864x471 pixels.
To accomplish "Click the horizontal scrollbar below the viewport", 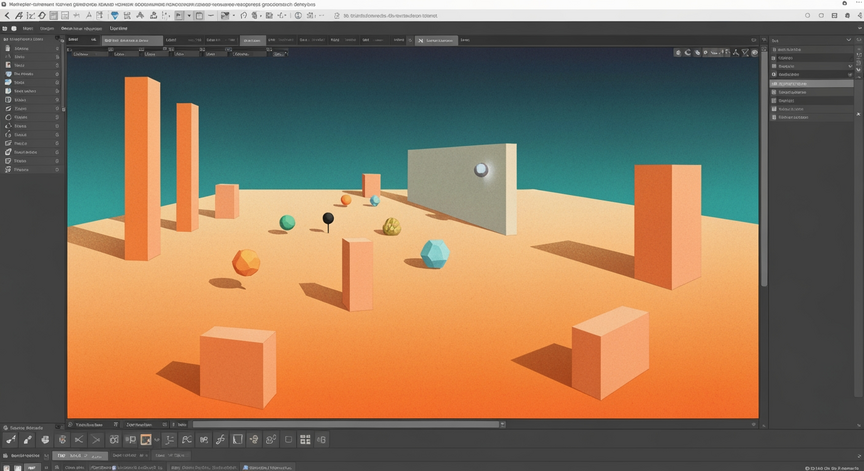I will [x=345, y=424].
